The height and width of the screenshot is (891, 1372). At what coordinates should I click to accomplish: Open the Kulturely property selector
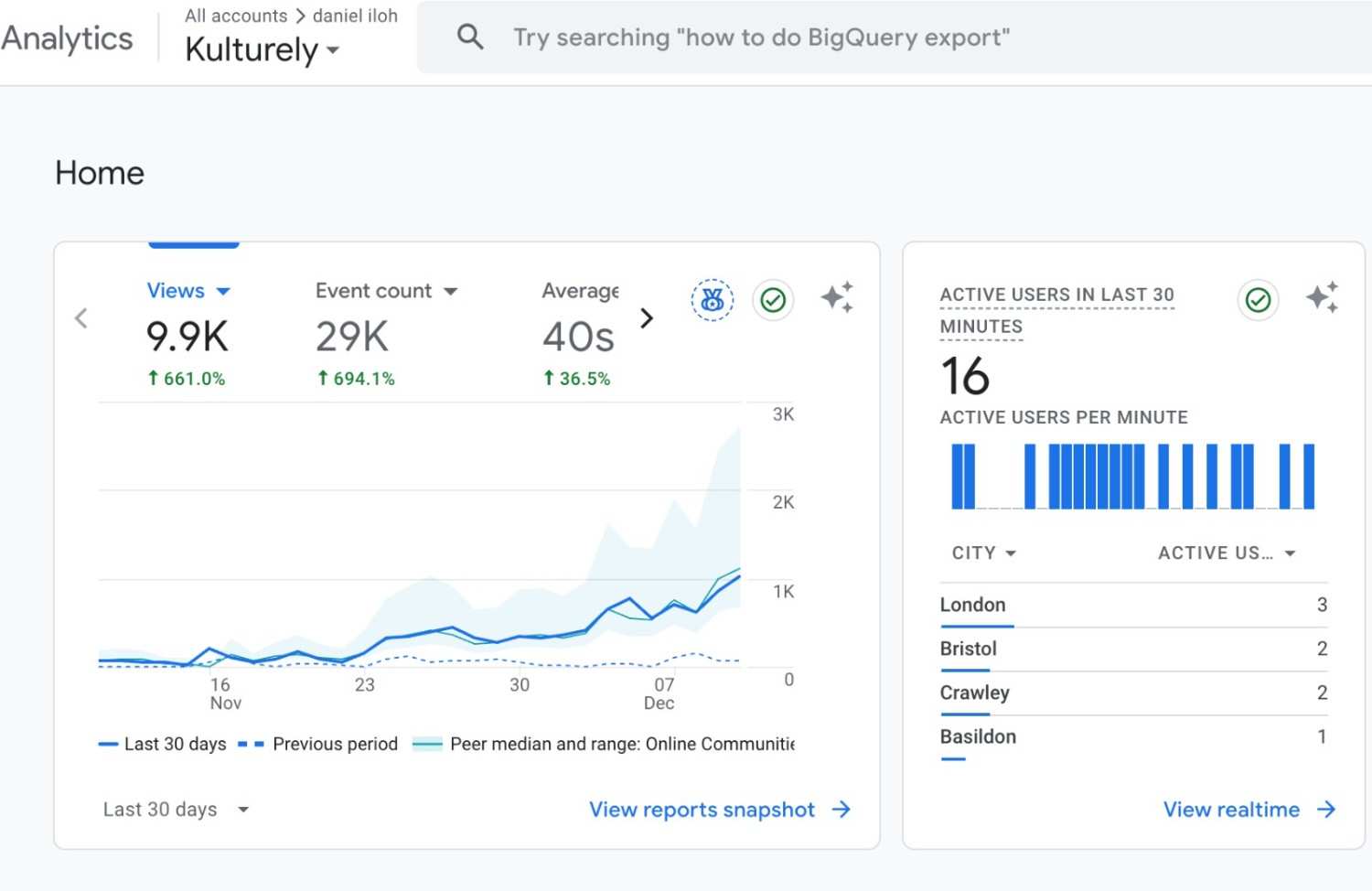[x=262, y=50]
